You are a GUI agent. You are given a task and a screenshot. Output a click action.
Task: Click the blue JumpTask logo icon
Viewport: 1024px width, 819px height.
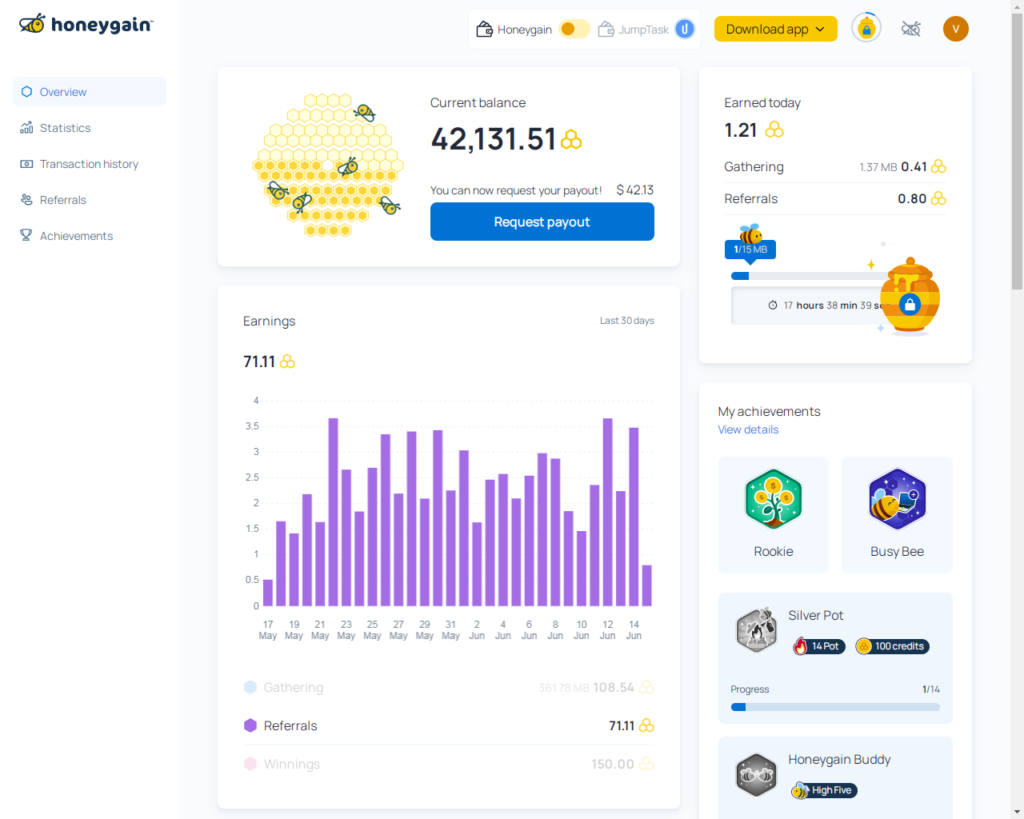pos(684,29)
